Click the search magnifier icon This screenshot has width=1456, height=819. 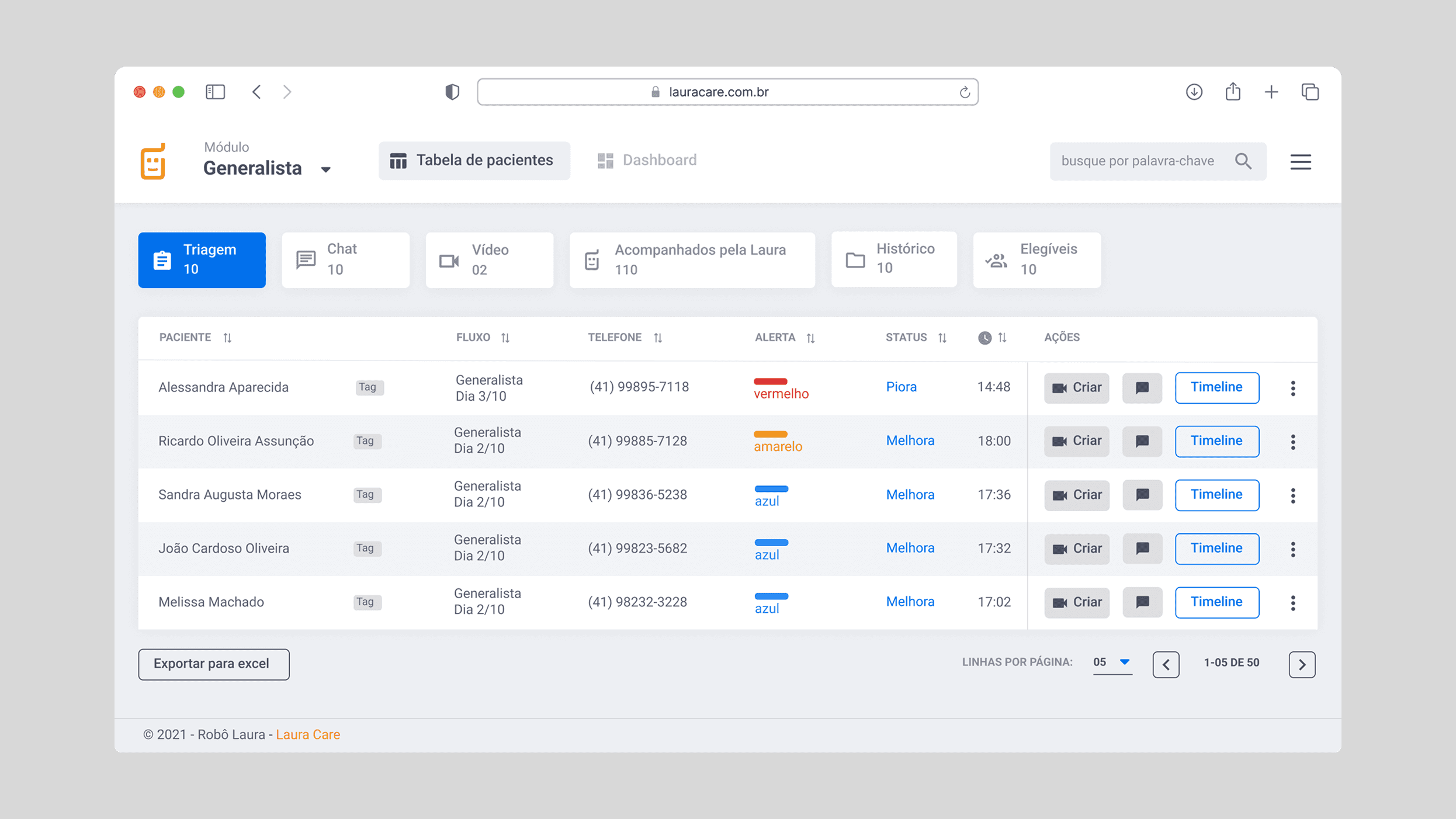pyautogui.click(x=1243, y=161)
